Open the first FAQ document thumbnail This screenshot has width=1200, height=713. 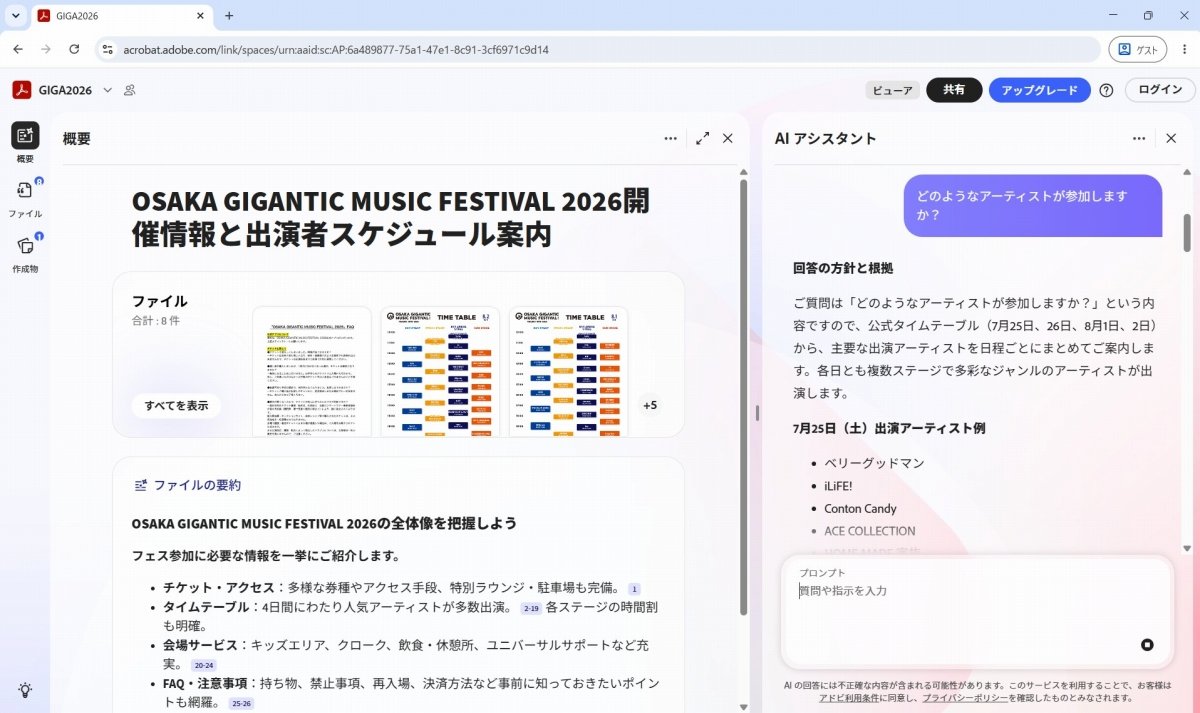311,371
